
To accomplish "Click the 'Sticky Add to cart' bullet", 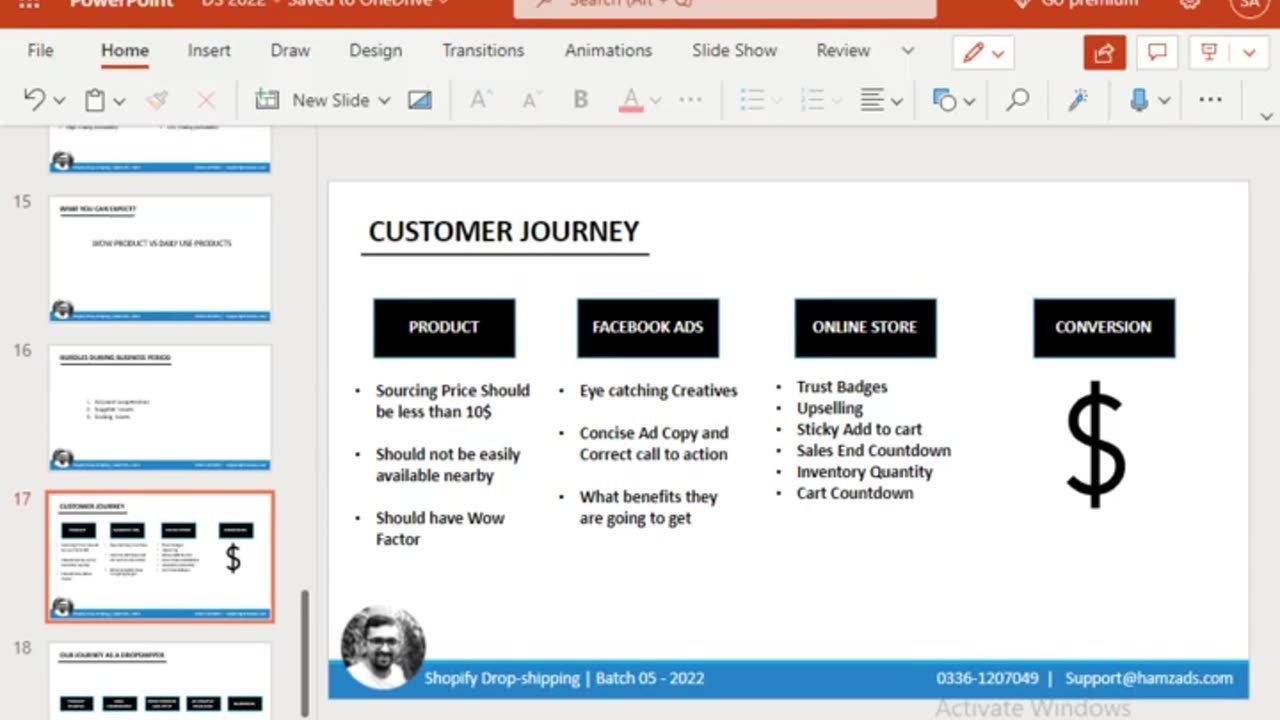I will coord(859,429).
